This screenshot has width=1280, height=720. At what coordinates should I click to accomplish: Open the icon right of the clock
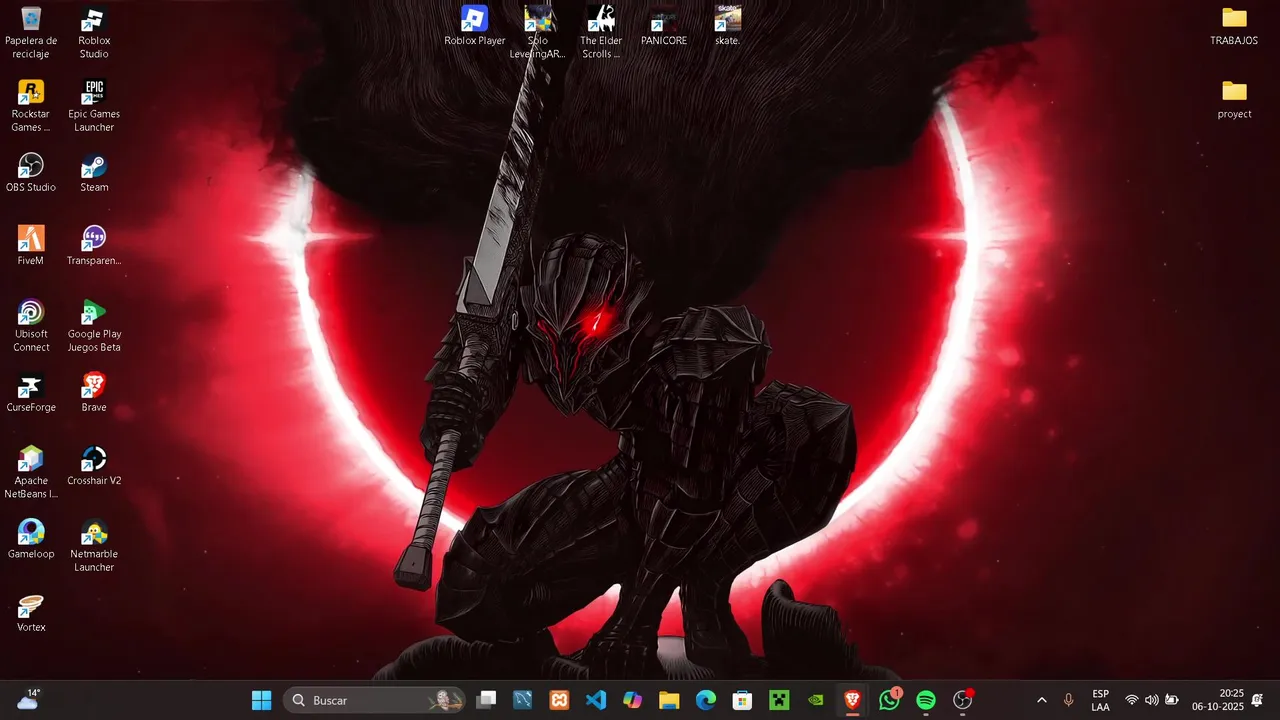1258,700
